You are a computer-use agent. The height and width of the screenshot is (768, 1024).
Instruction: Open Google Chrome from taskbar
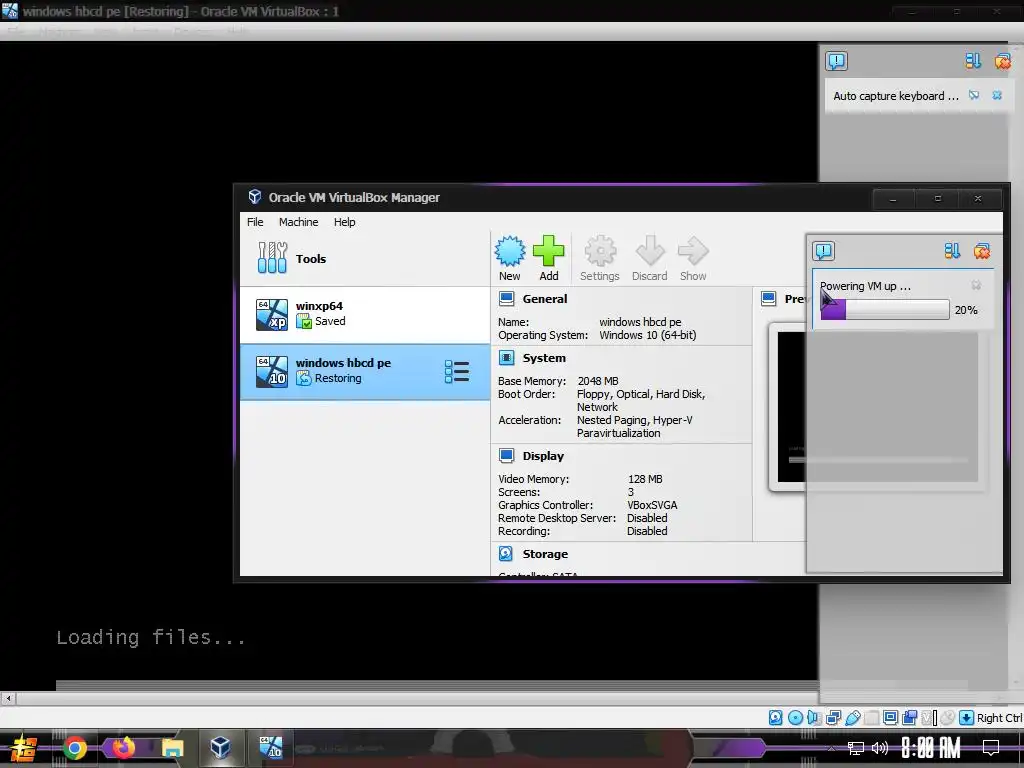point(75,748)
